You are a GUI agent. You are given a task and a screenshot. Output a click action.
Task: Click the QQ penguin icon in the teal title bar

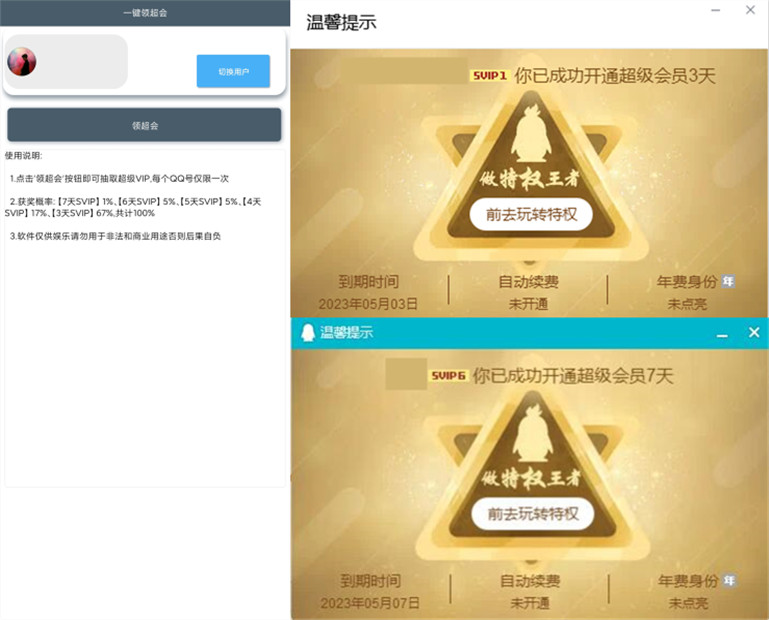point(308,333)
